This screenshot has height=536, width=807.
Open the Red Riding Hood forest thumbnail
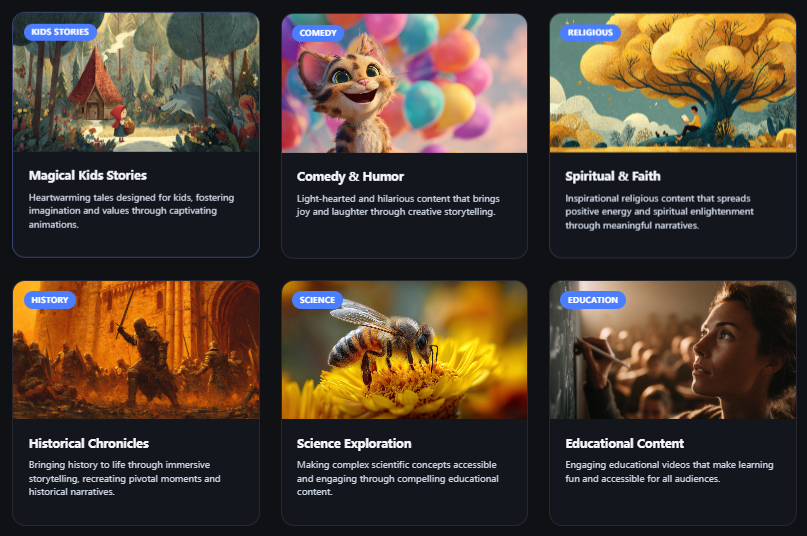click(x=136, y=82)
